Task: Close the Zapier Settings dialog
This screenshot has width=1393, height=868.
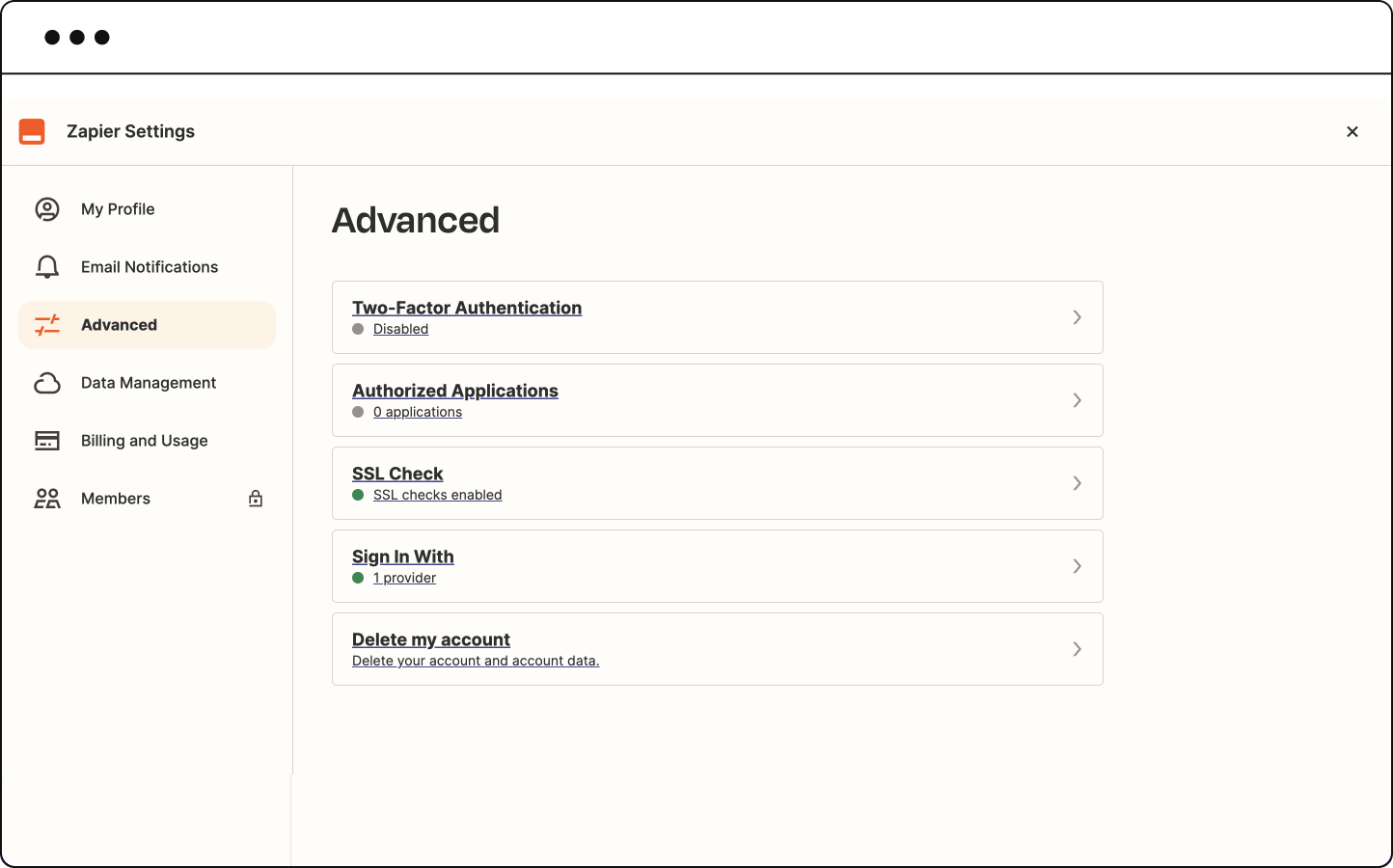Action: [x=1352, y=132]
